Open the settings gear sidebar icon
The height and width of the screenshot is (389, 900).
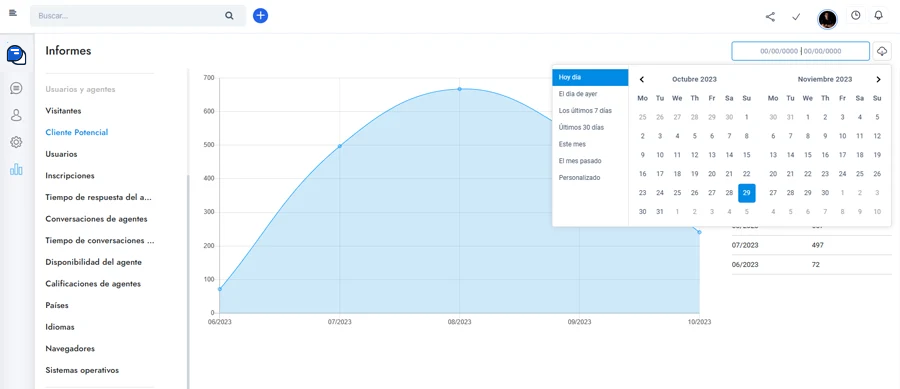pyautogui.click(x=16, y=142)
